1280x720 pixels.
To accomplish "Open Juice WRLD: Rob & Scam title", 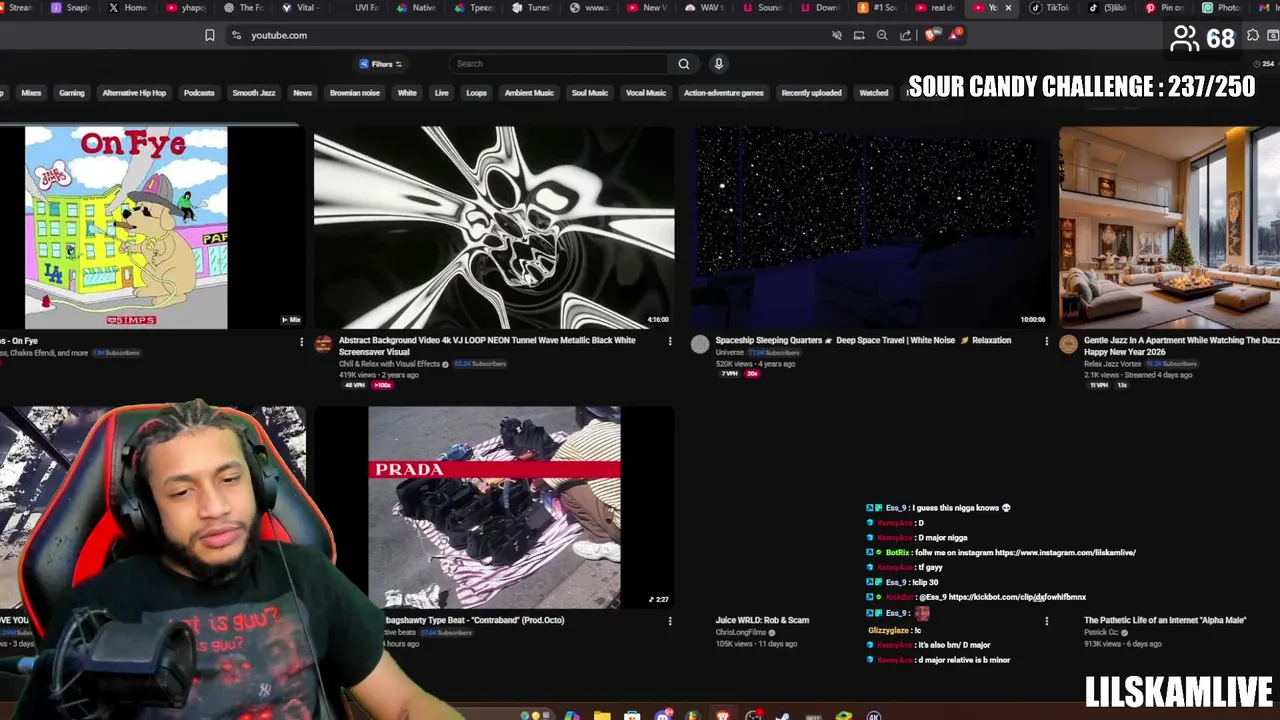I will [762, 620].
